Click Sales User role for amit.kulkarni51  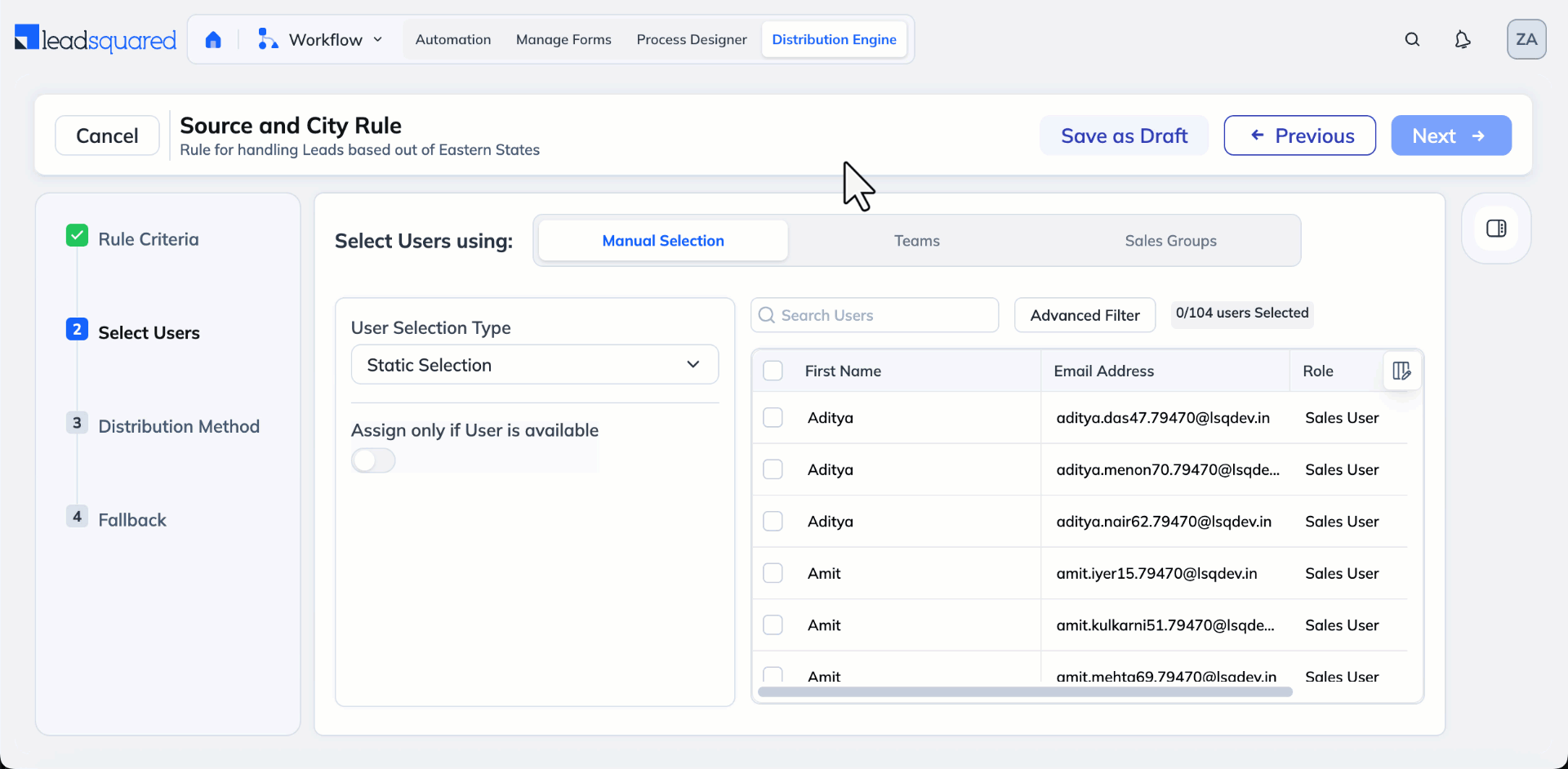pos(1342,625)
